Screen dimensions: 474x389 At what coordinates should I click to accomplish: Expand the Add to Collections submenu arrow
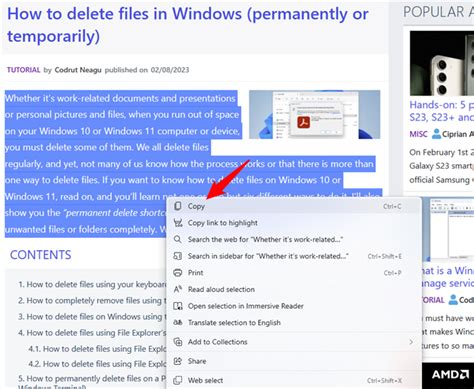click(411, 342)
